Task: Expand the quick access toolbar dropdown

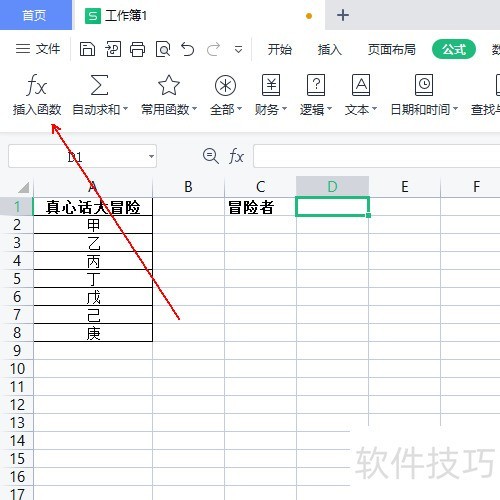Action: tap(238, 50)
